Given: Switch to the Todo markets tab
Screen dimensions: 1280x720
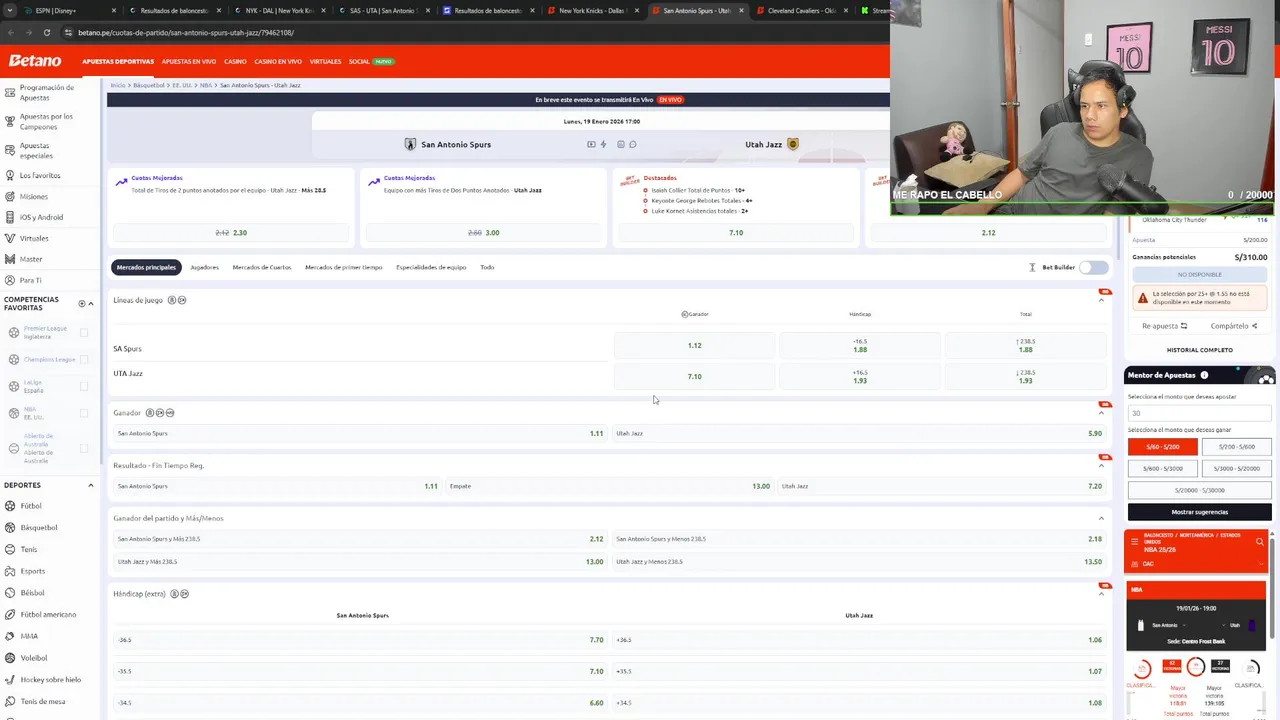Looking at the screenshot, I should 487,267.
